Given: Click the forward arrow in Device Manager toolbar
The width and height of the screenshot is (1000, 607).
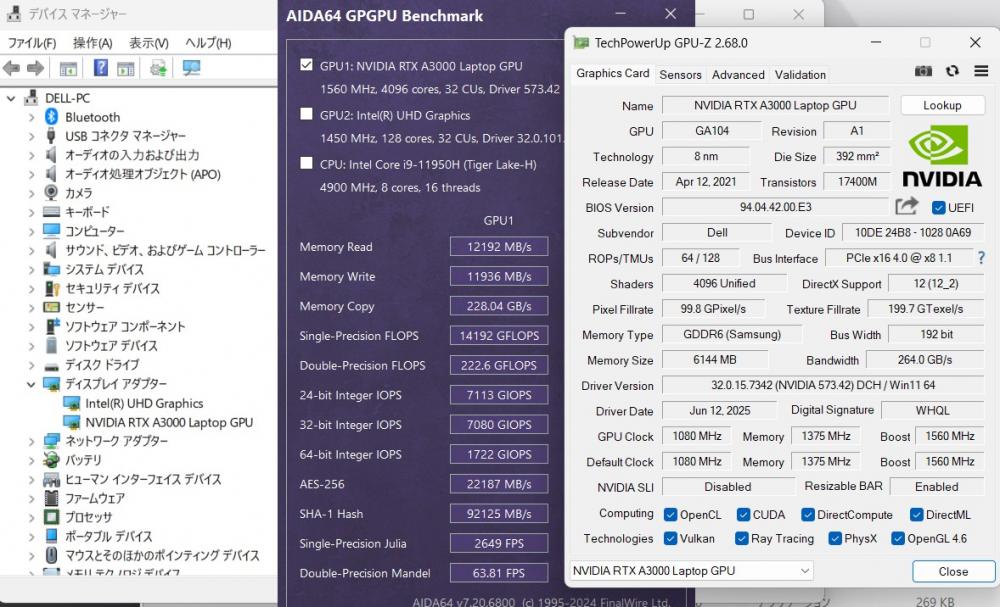Looking at the screenshot, I should tap(36, 68).
